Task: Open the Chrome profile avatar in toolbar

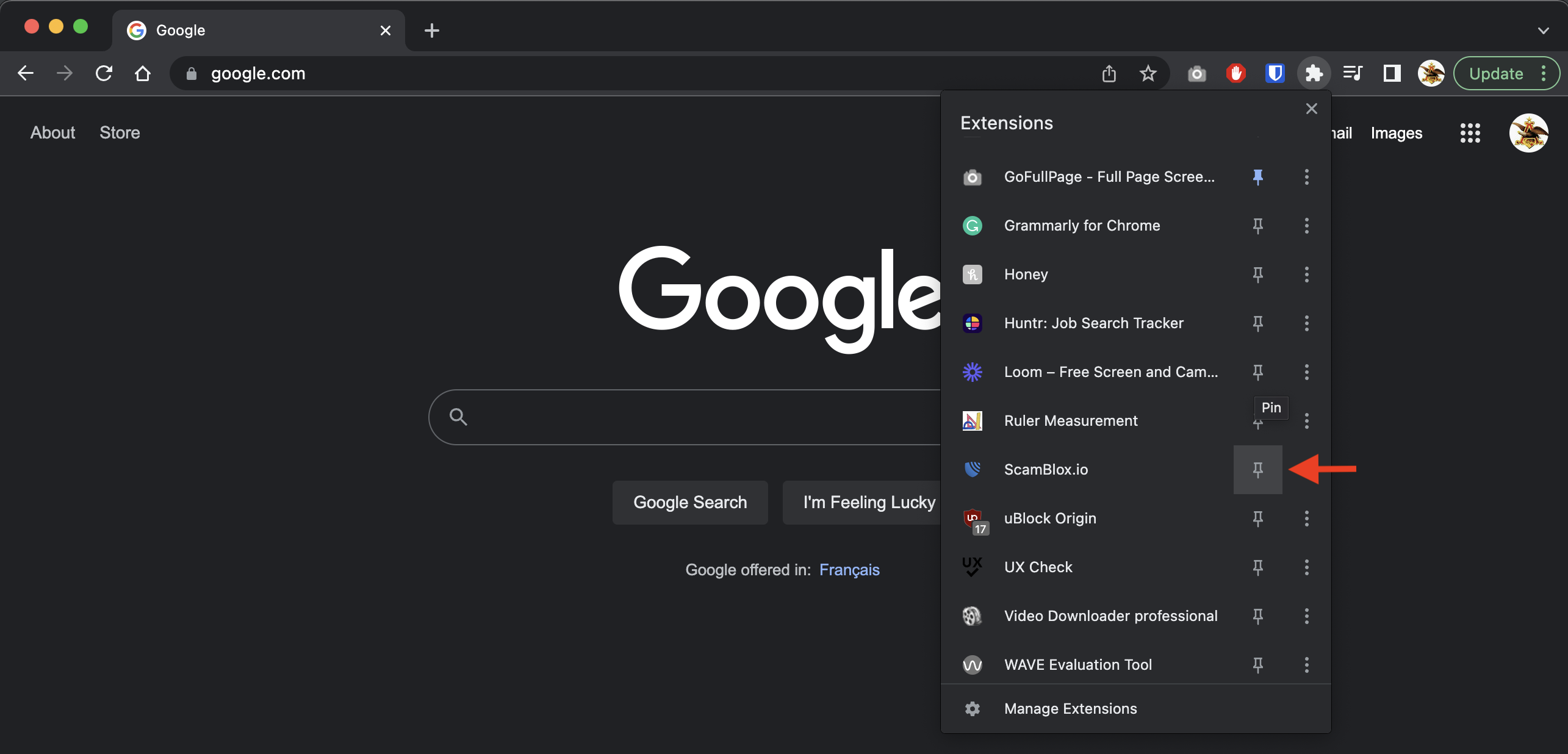Action: point(1431,74)
